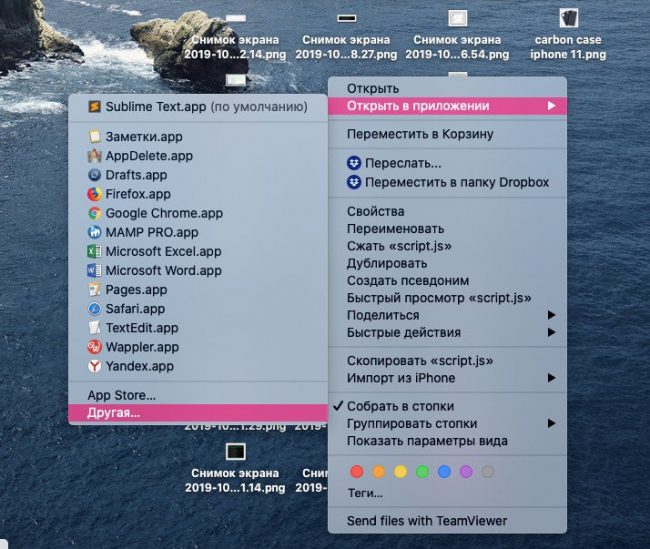Viewport: 650px width, 549px height.
Task: Select Переместить в Корзину menu item
Action: [x=419, y=134]
